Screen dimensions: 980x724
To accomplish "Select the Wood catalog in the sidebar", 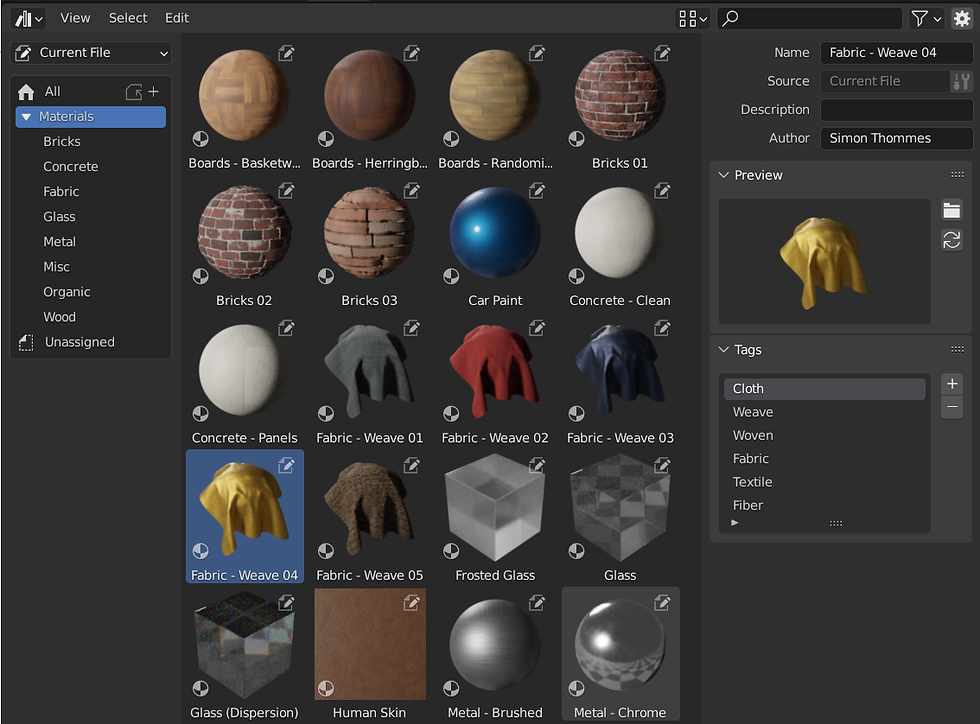I will [x=60, y=316].
